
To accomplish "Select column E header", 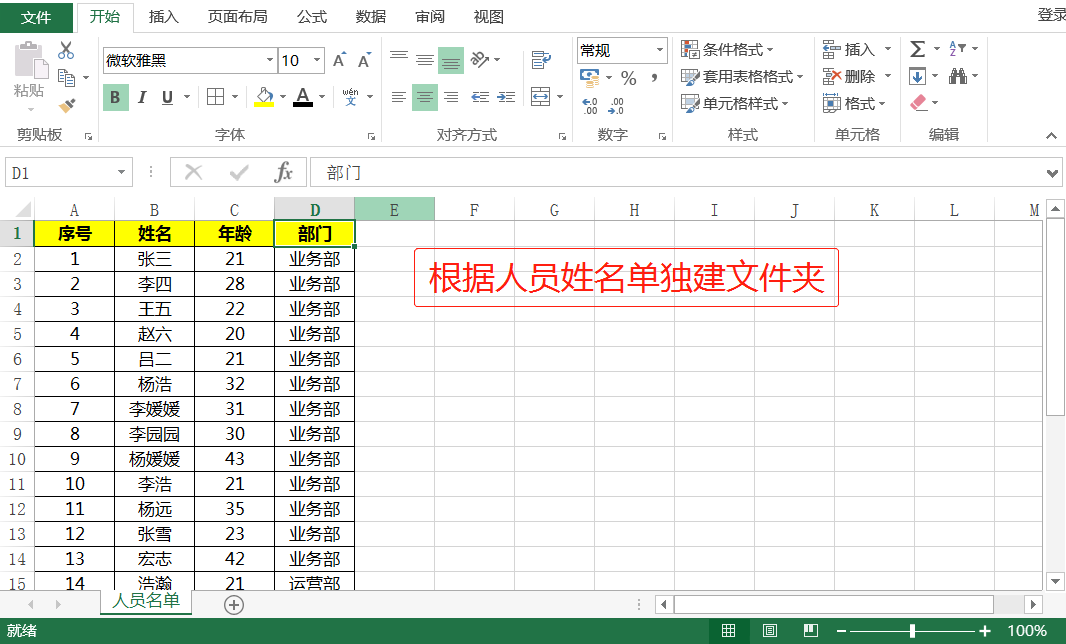I will (x=394, y=209).
